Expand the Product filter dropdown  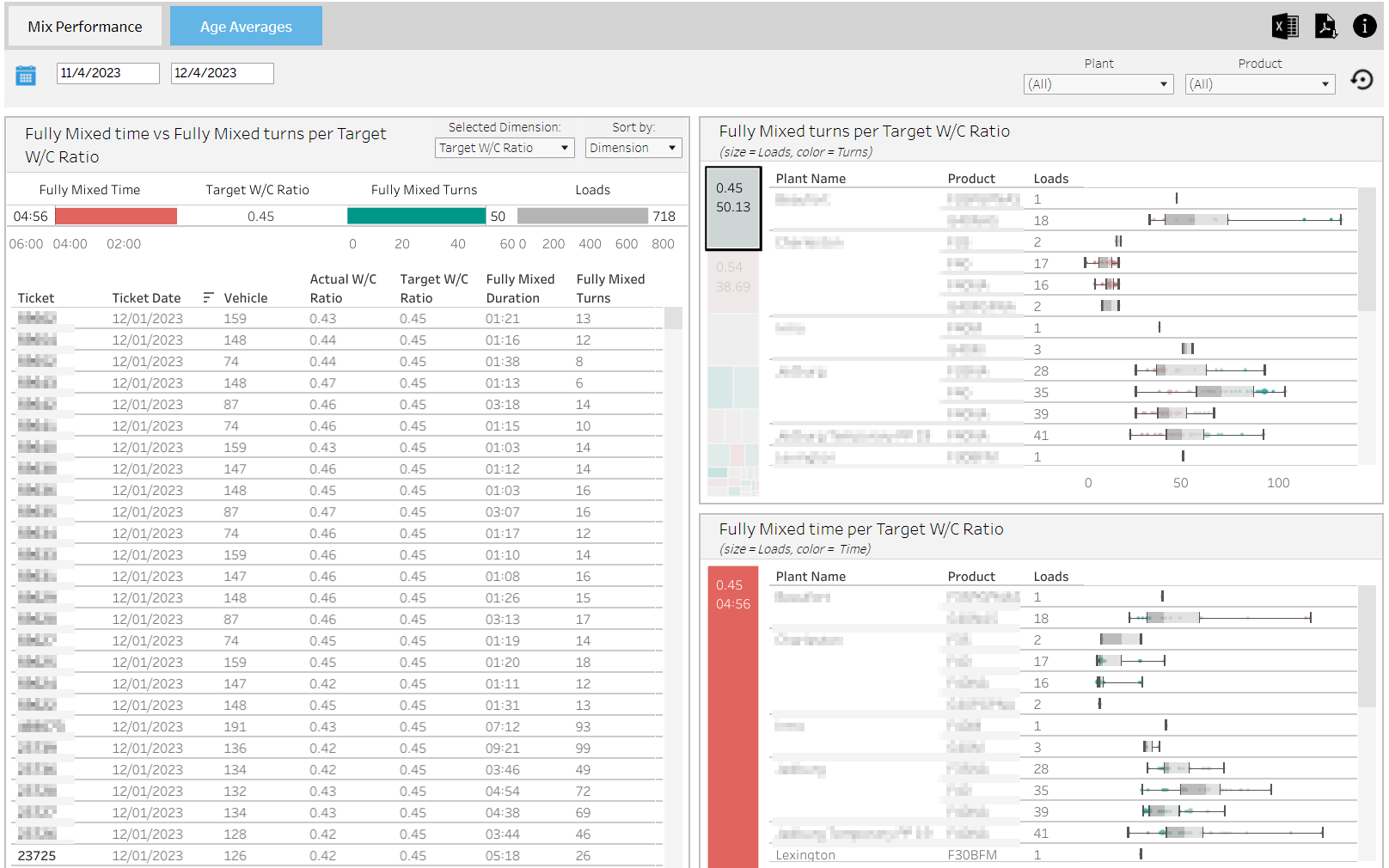(1259, 84)
